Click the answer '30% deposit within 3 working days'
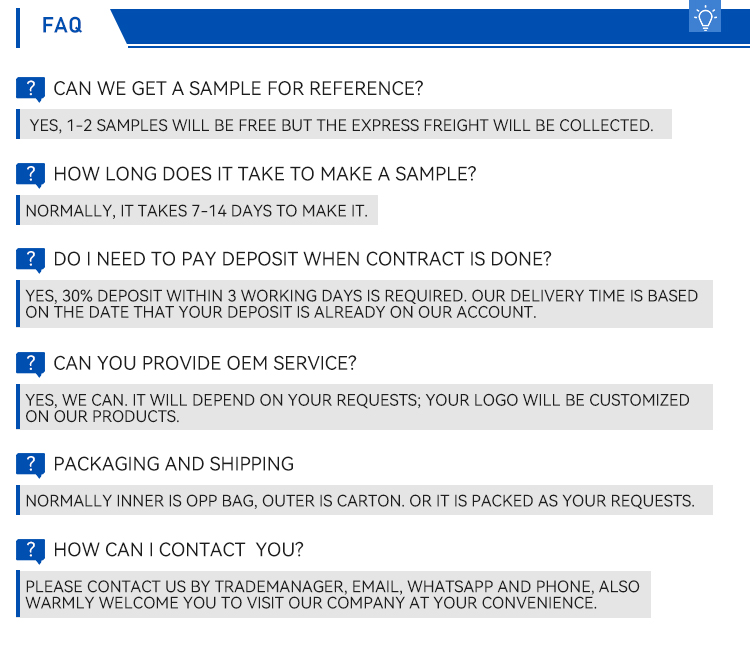The height and width of the screenshot is (664, 750). (362, 304)
